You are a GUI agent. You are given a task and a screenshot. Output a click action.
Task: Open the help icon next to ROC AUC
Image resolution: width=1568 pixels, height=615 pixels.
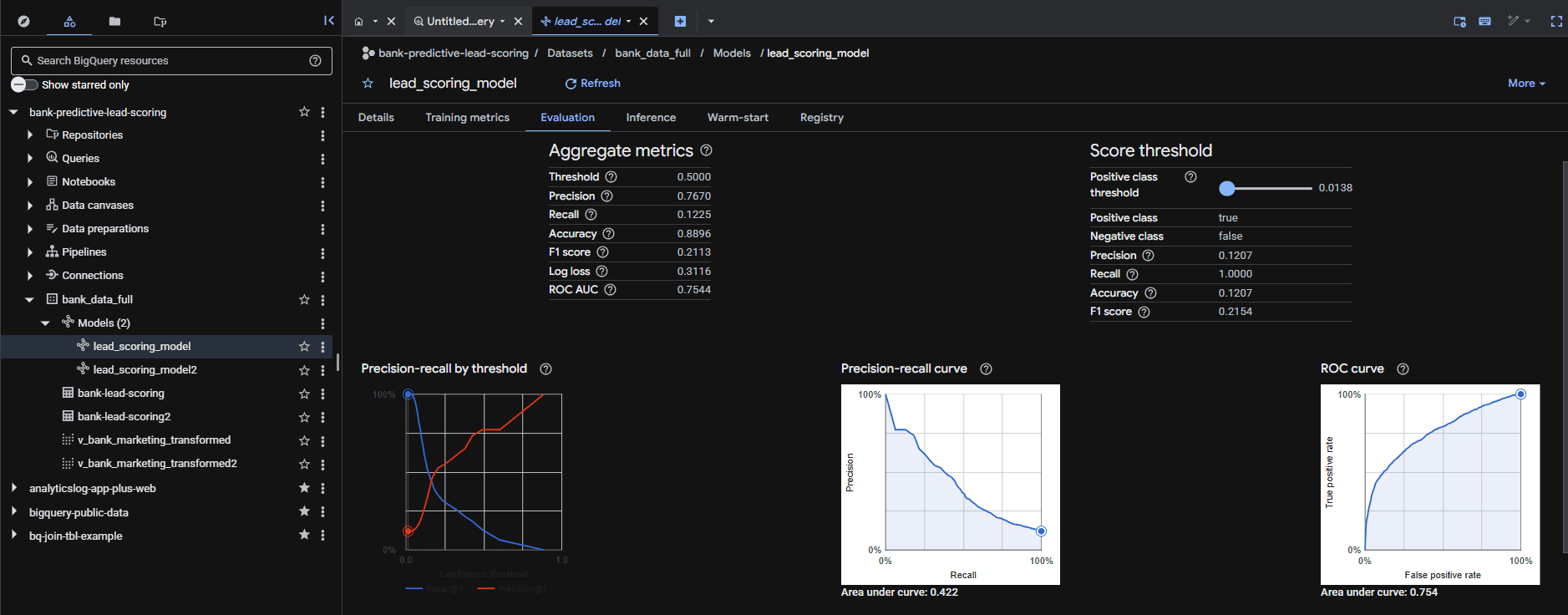coord(610,290)
